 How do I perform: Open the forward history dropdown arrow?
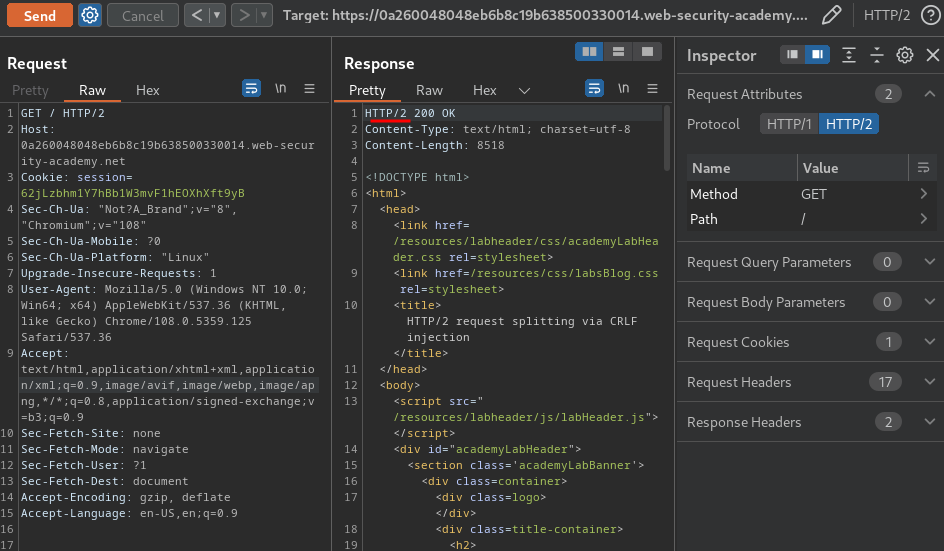(x=264, y=15)
